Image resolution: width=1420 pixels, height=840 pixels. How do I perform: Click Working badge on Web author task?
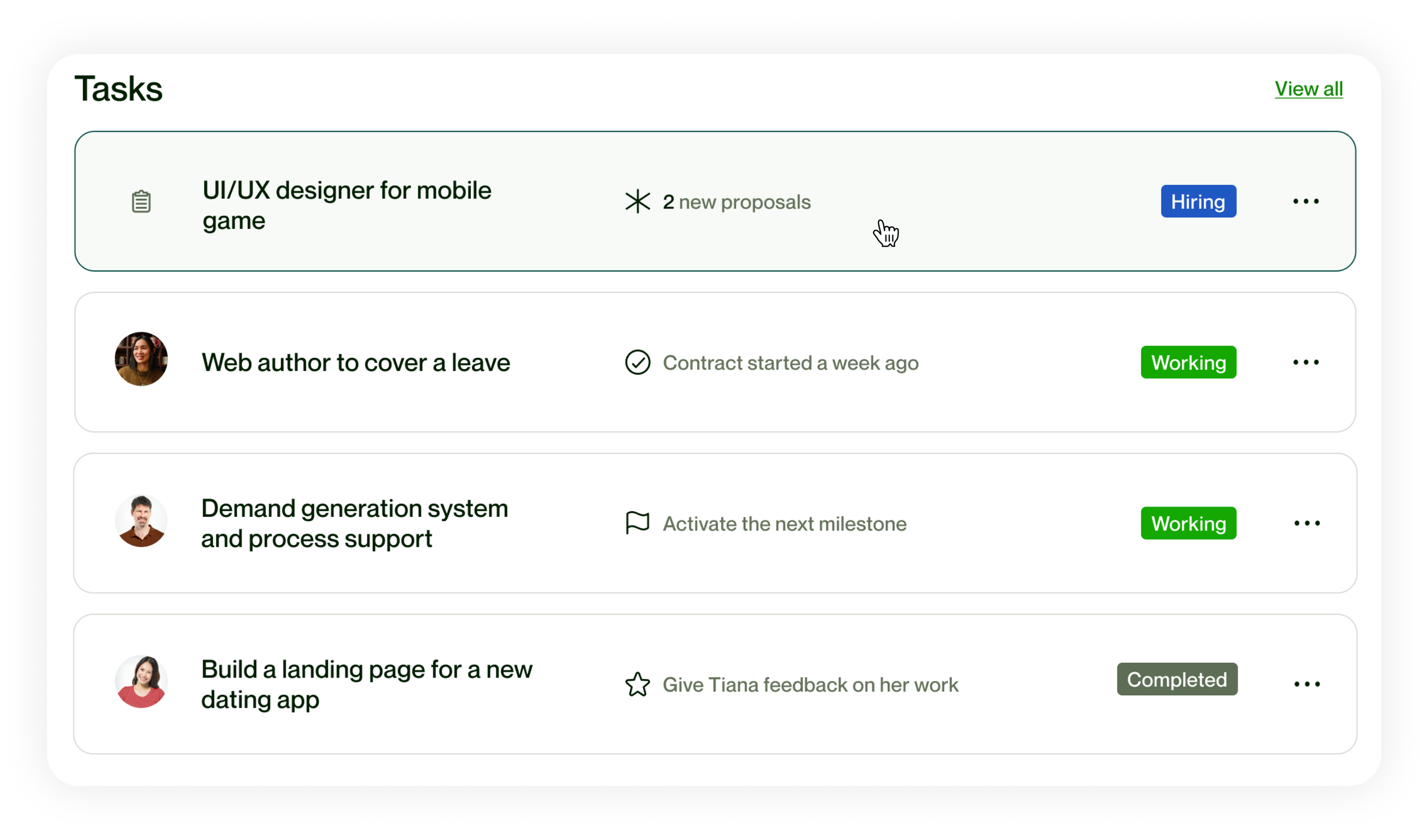coord(1188,362)
